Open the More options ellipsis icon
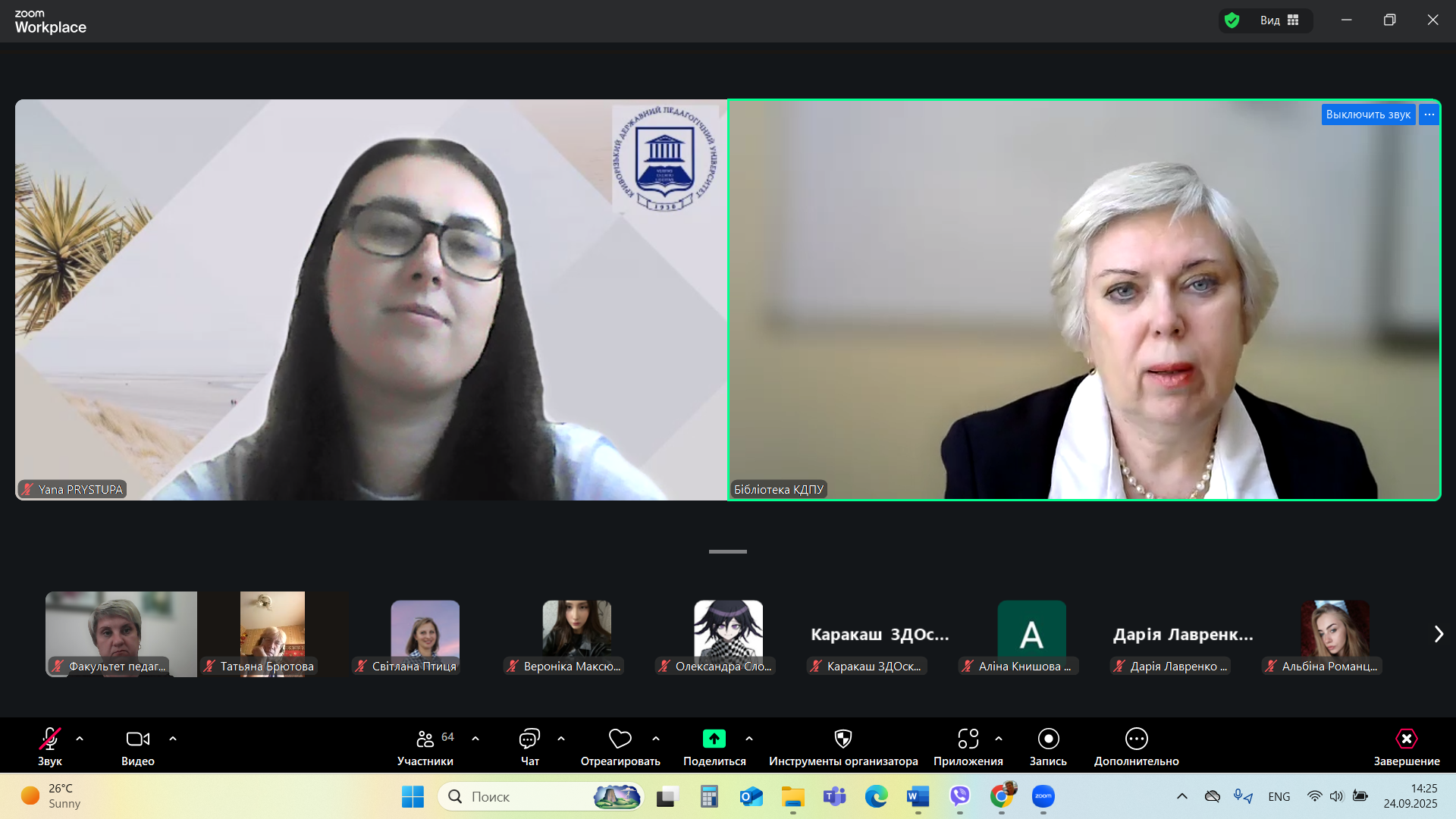This screenshot has width=1456, height=819. [x=1136, y=739]
